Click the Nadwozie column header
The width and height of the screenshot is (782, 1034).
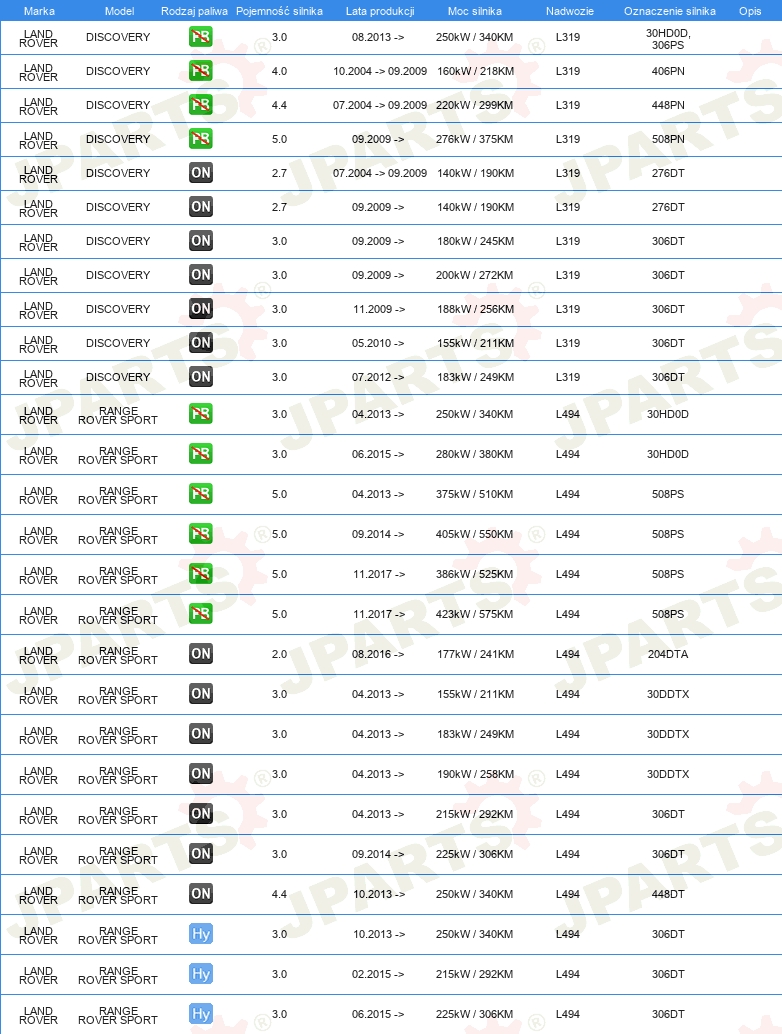click(x=570, y=11)
